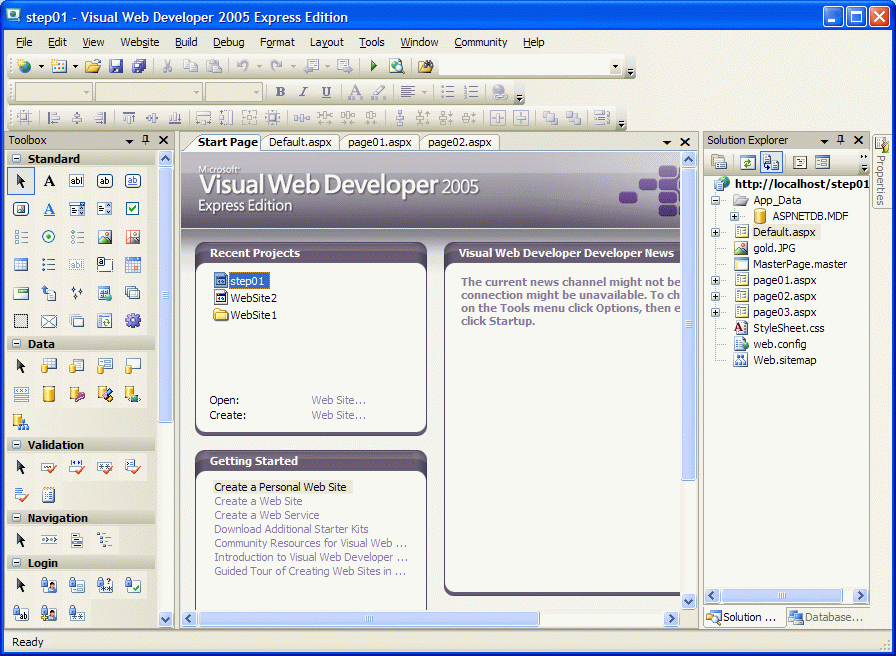Click the Underline formatting icon
Screen dimensions: 896x656
(326, 92)
